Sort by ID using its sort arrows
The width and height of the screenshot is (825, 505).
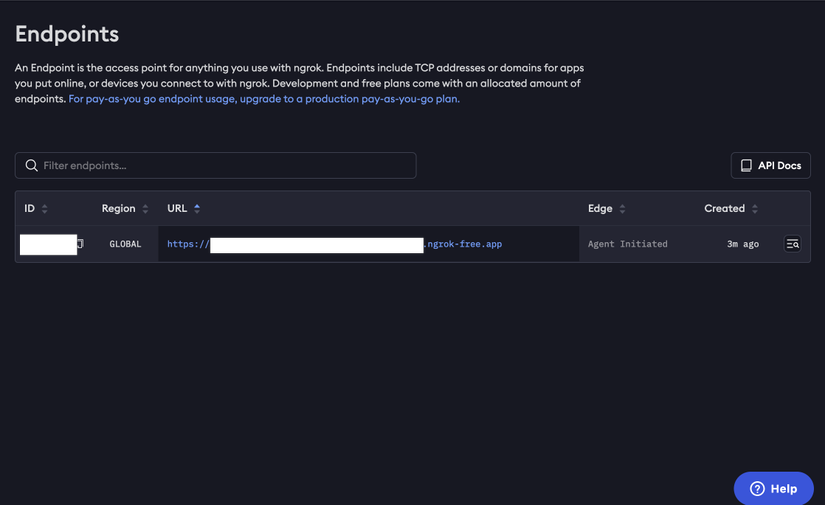click(45, 209)
